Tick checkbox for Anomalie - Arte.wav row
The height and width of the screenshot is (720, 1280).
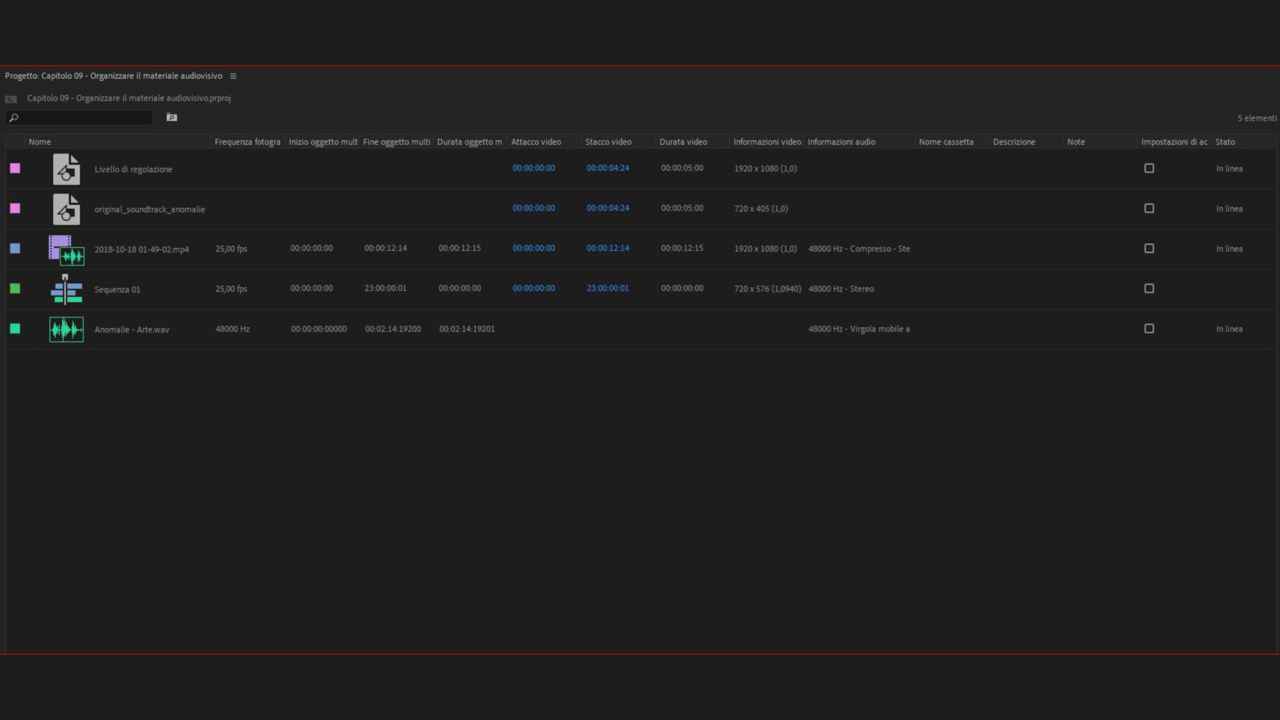click(1149, 328)
